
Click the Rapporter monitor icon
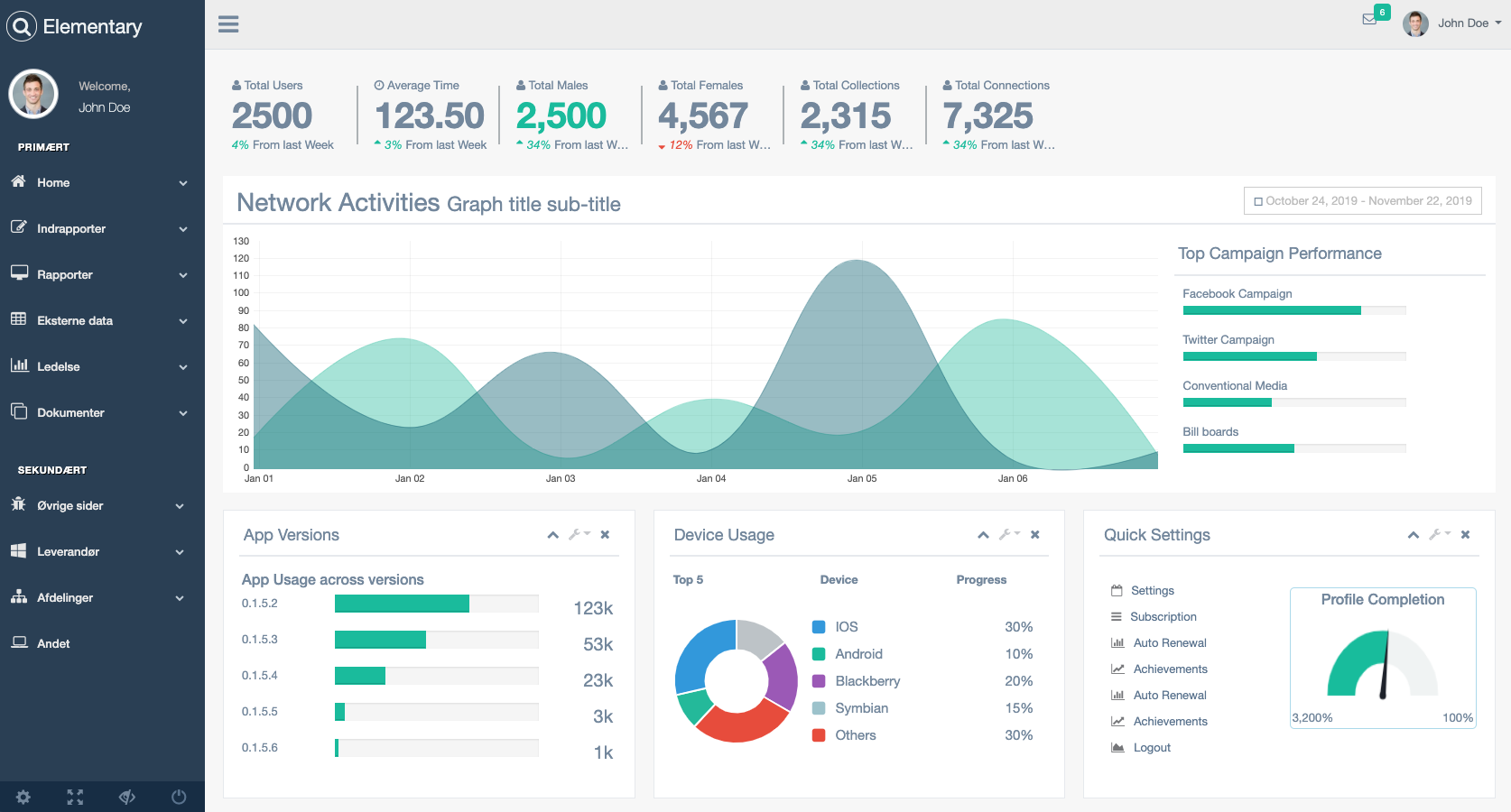pyautogui.click(x=19, y=272)
